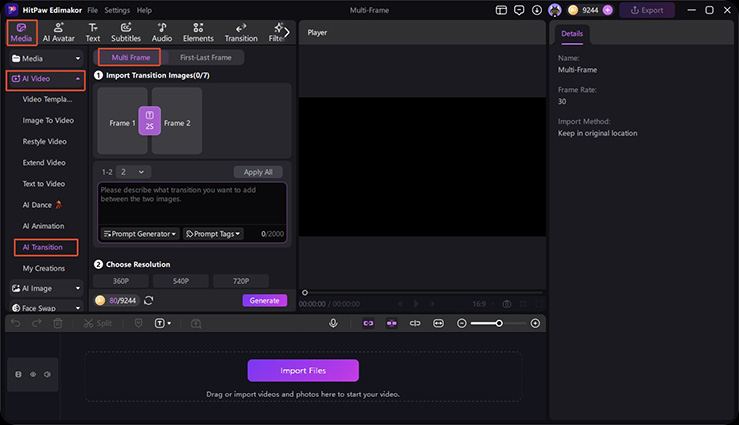Click the timeline zoom slider

(x=498, y=323)
